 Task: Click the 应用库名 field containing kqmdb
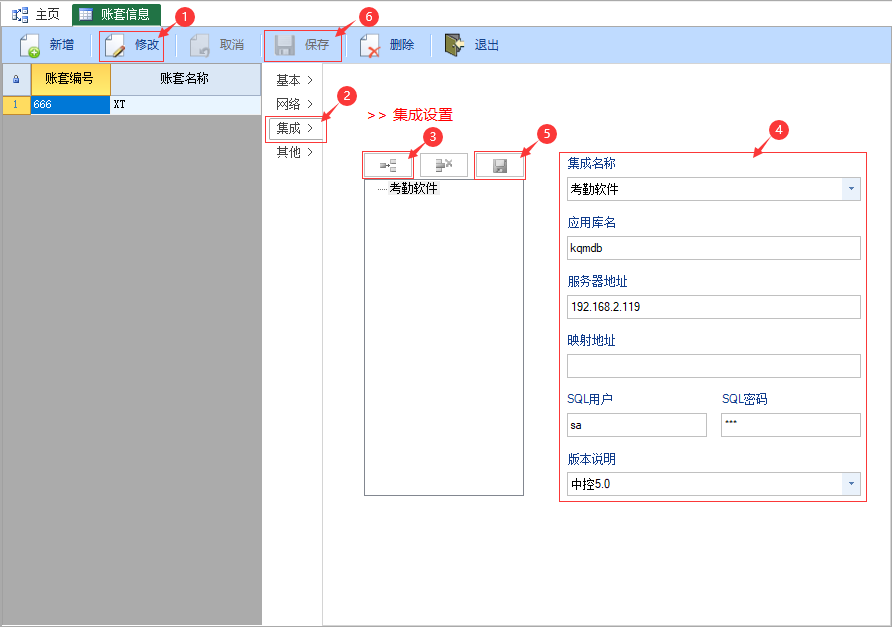(x=713, y=248)
